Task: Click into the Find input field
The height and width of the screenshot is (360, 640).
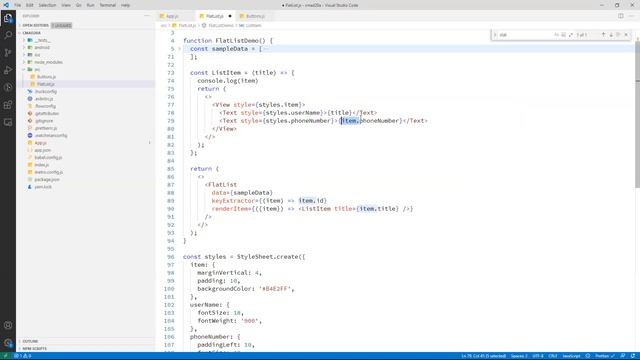Action: click(526, 35)
